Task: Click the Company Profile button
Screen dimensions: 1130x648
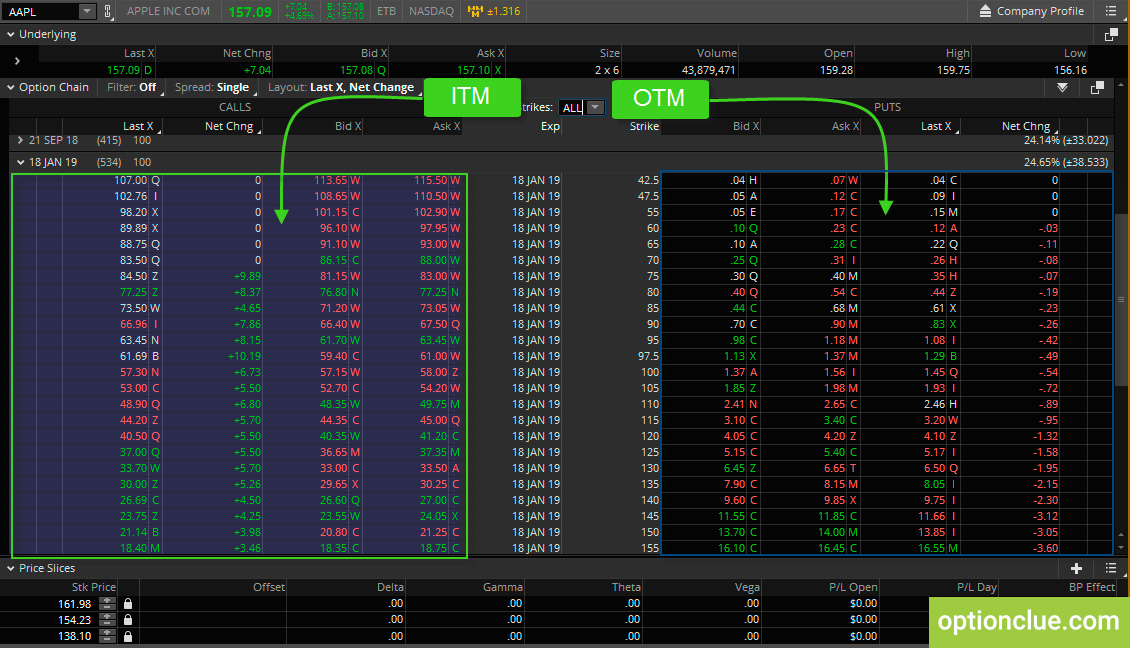Action: [1031, 12]
